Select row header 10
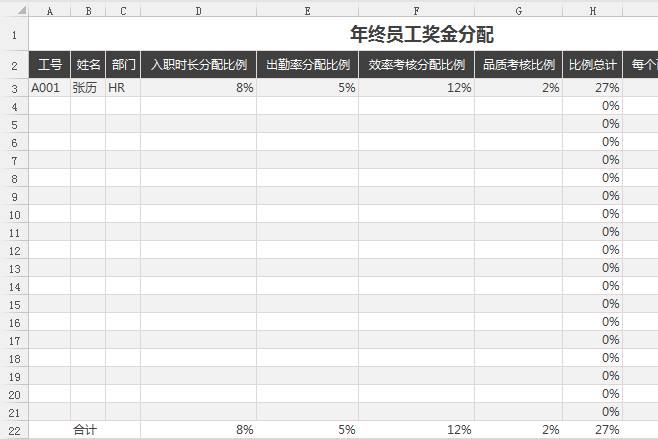The image size is (658, 439). click(14, 214)
